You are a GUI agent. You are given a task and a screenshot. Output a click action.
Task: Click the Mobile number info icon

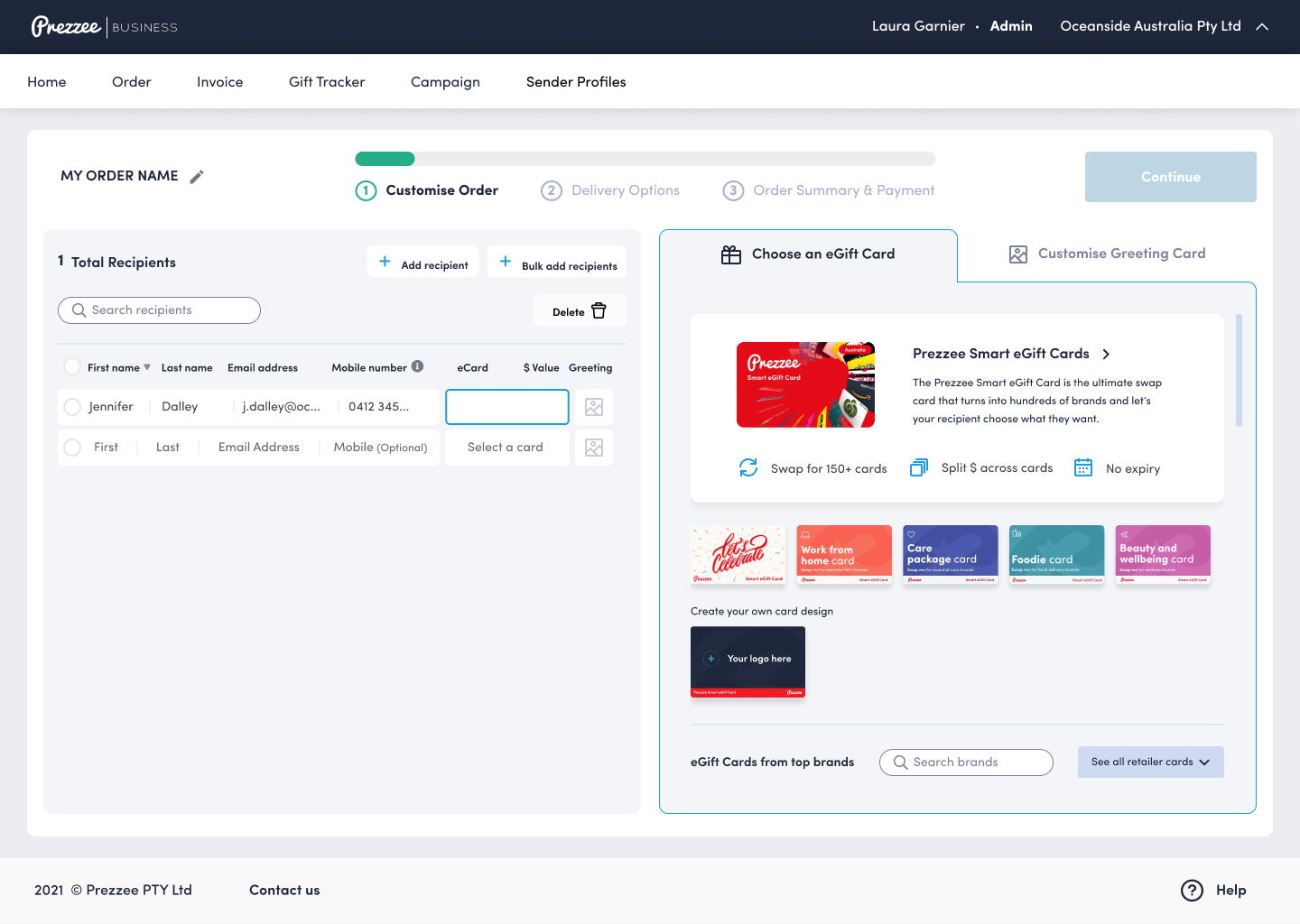pyautogui.click(x=417, y=366)
